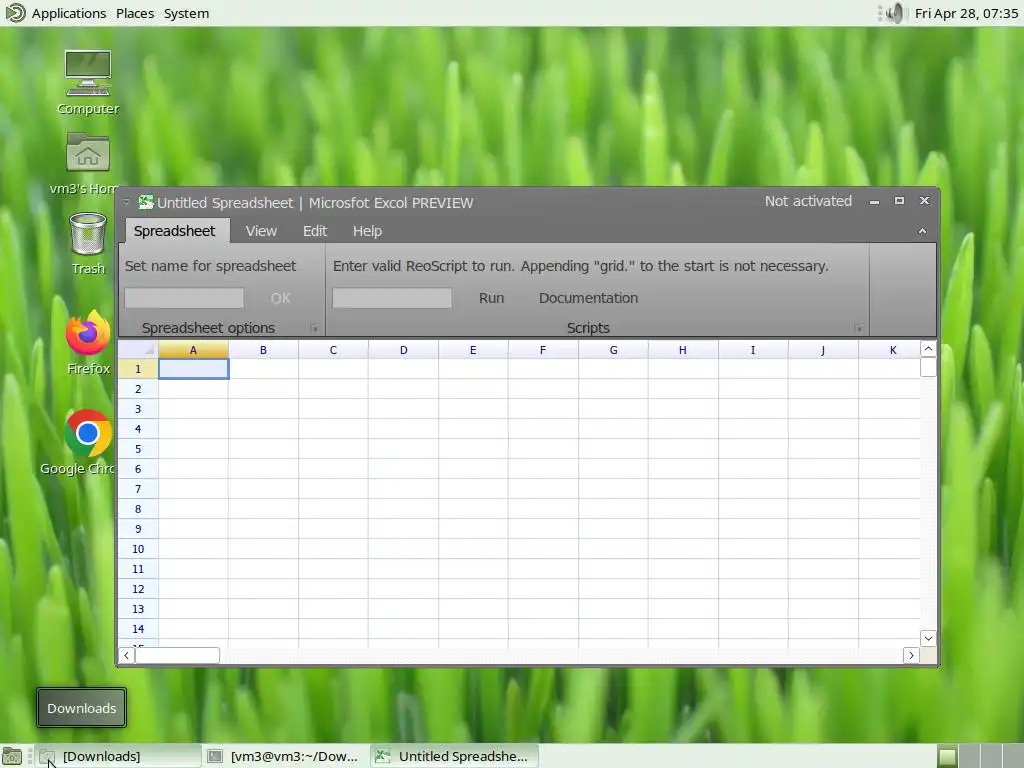Image resolution: width=1024 pixels, height=768 pixels.
Task: Click the select-all corner of the grid
Action: point(138,350)
